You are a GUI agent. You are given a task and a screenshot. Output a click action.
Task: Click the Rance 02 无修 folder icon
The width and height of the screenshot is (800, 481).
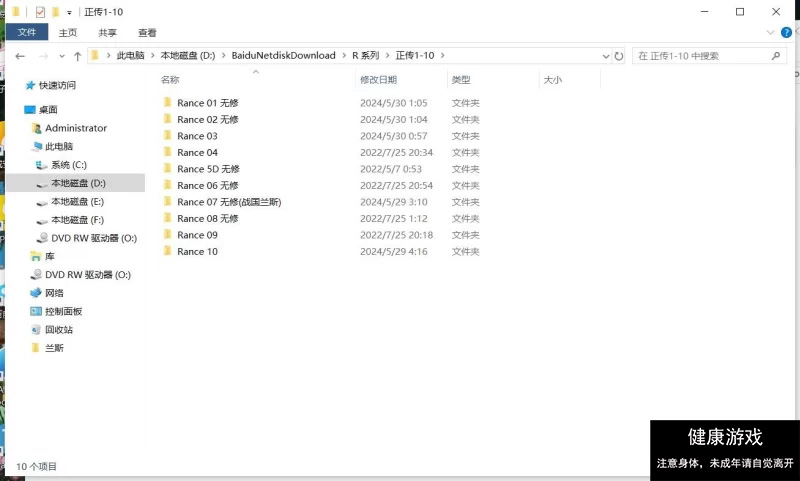tap(167, 119)
